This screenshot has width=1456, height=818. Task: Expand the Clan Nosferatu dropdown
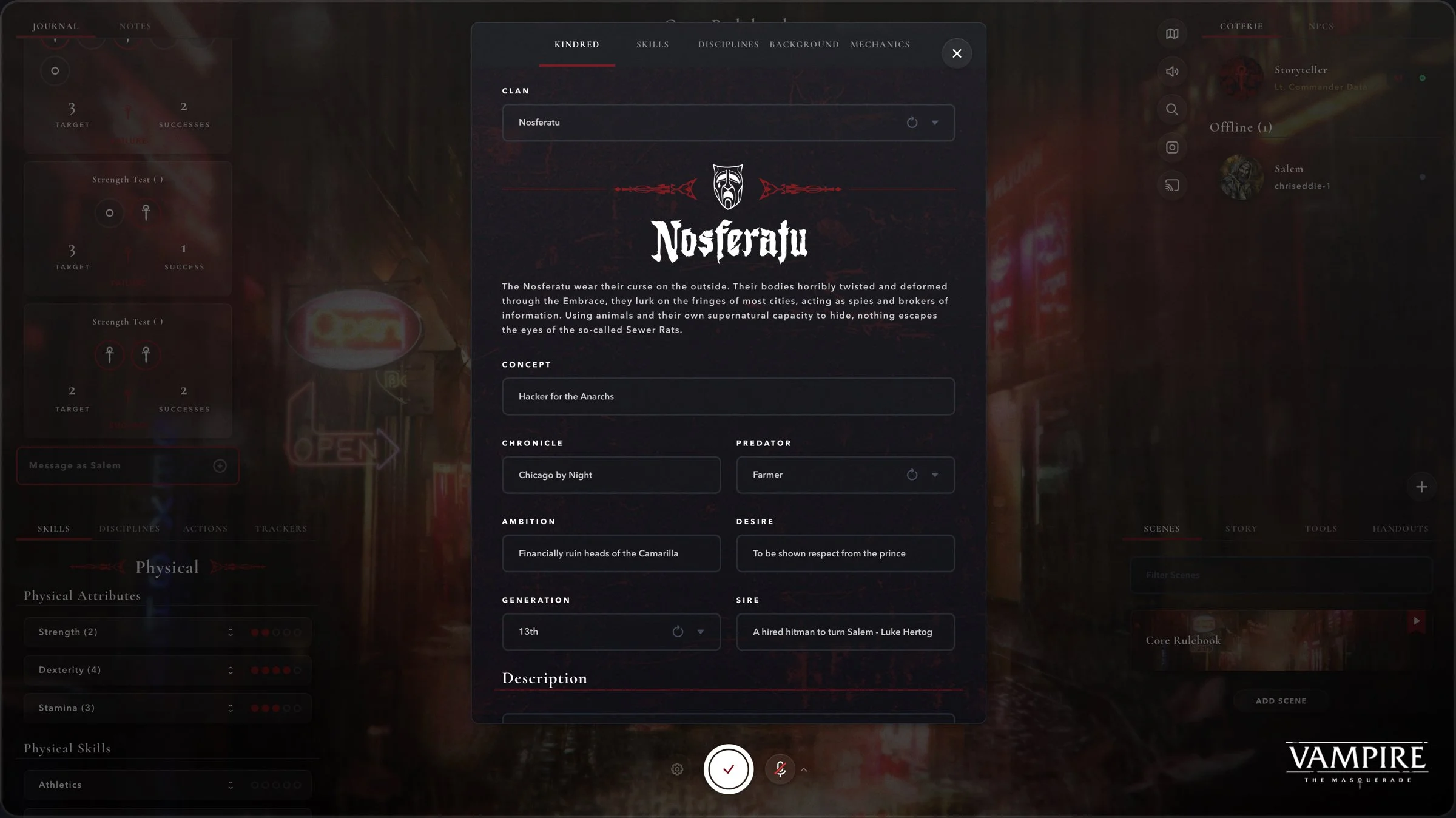pyautogui.click(x=935, y=123)
